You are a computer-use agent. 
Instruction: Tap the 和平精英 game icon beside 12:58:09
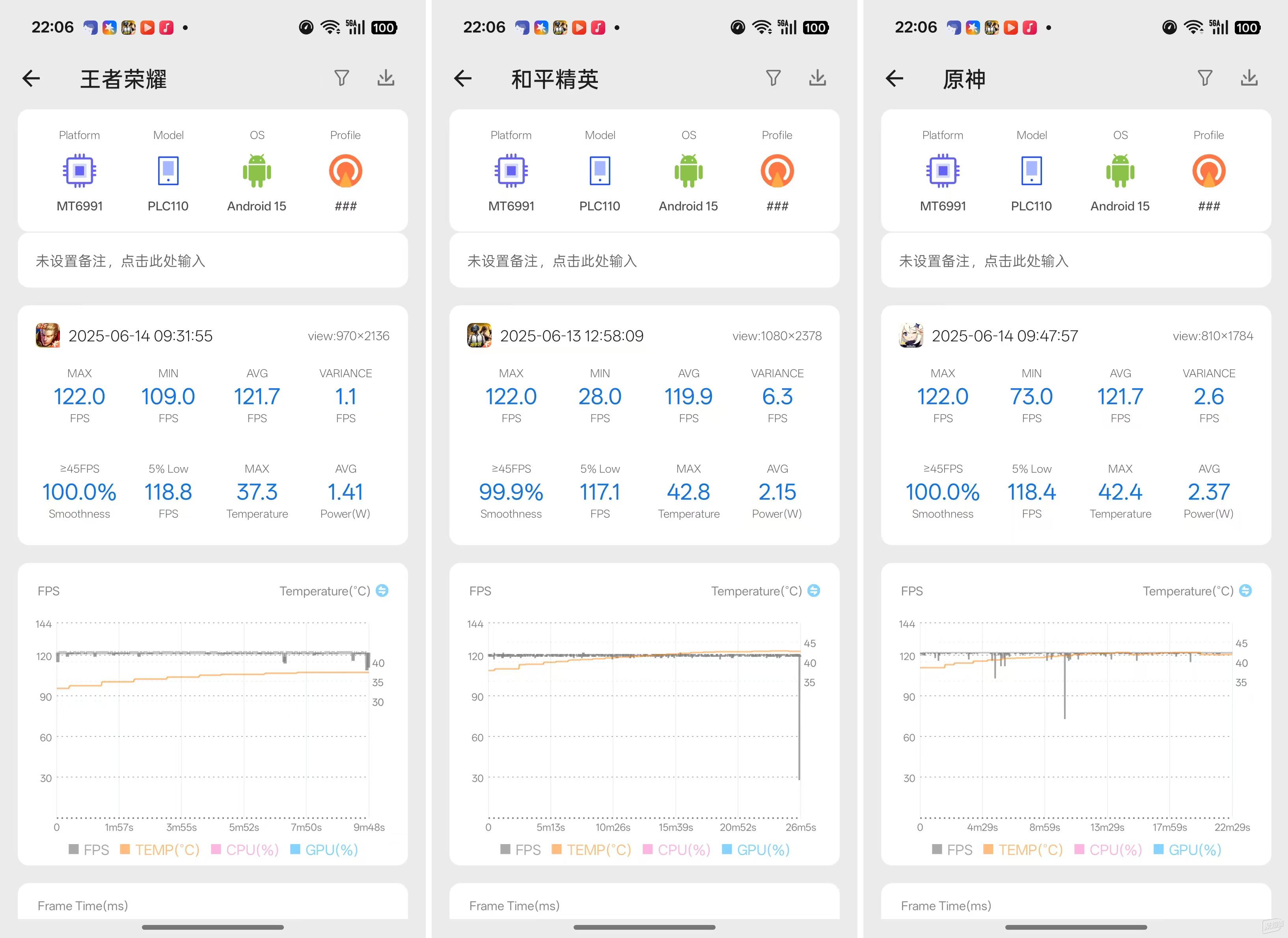click(x=479, y=335)
